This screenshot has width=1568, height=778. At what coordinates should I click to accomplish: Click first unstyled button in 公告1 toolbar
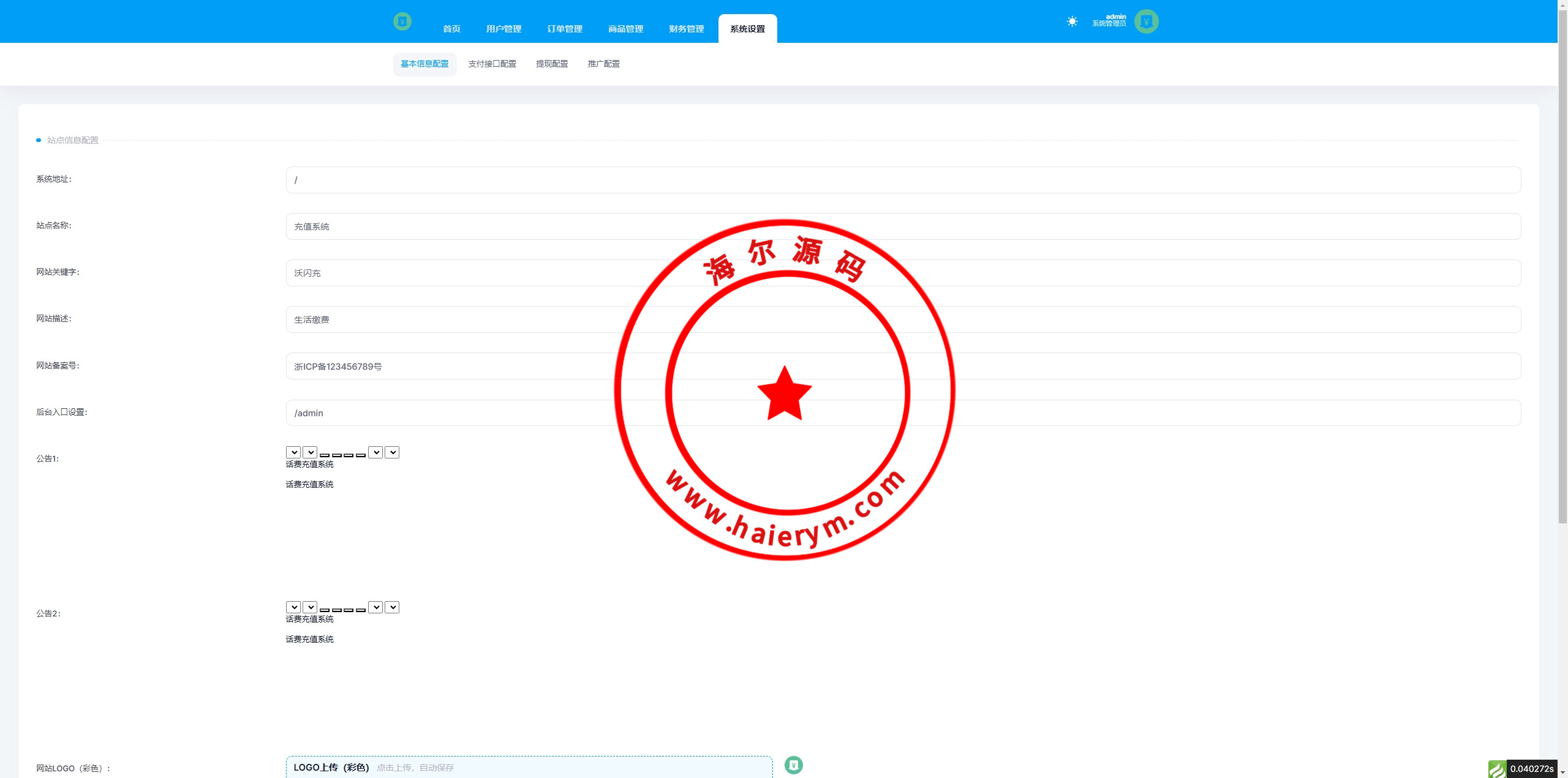point(325,455)
